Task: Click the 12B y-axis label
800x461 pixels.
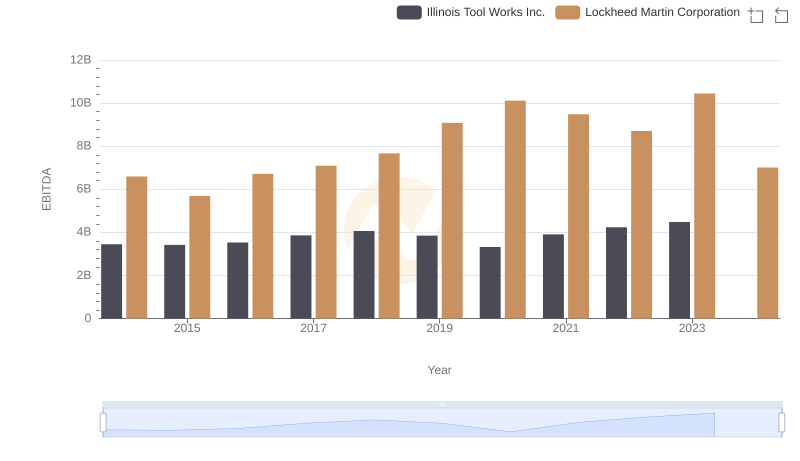Action: tap(81, 60)
